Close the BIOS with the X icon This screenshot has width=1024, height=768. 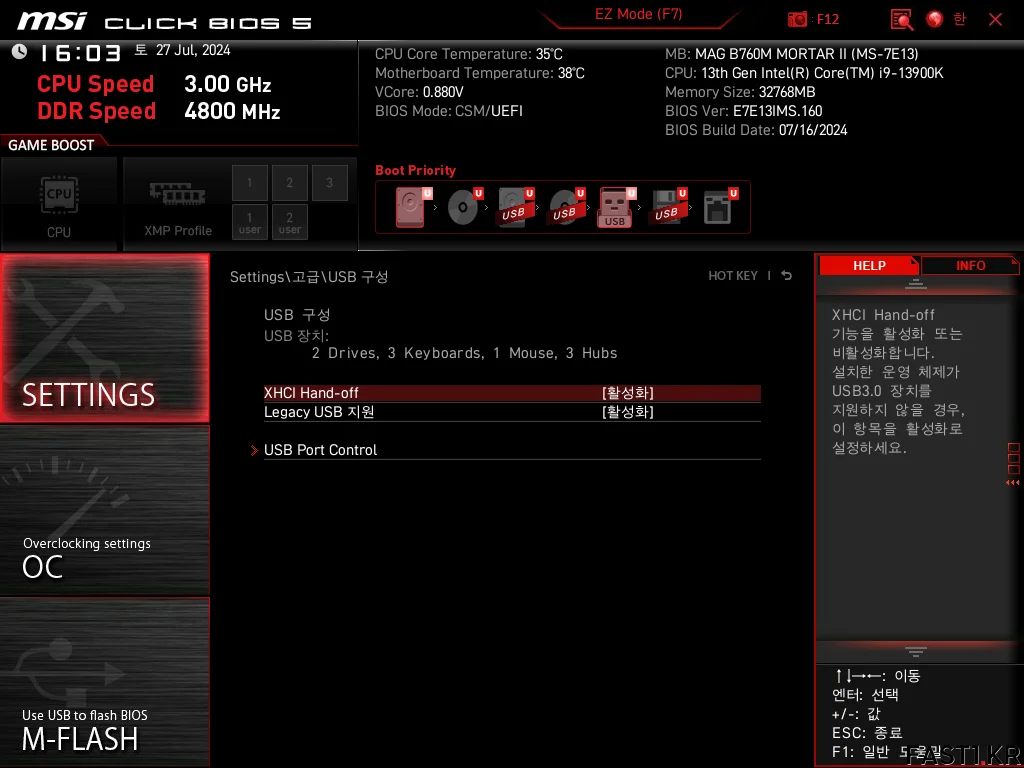[995, 20]
